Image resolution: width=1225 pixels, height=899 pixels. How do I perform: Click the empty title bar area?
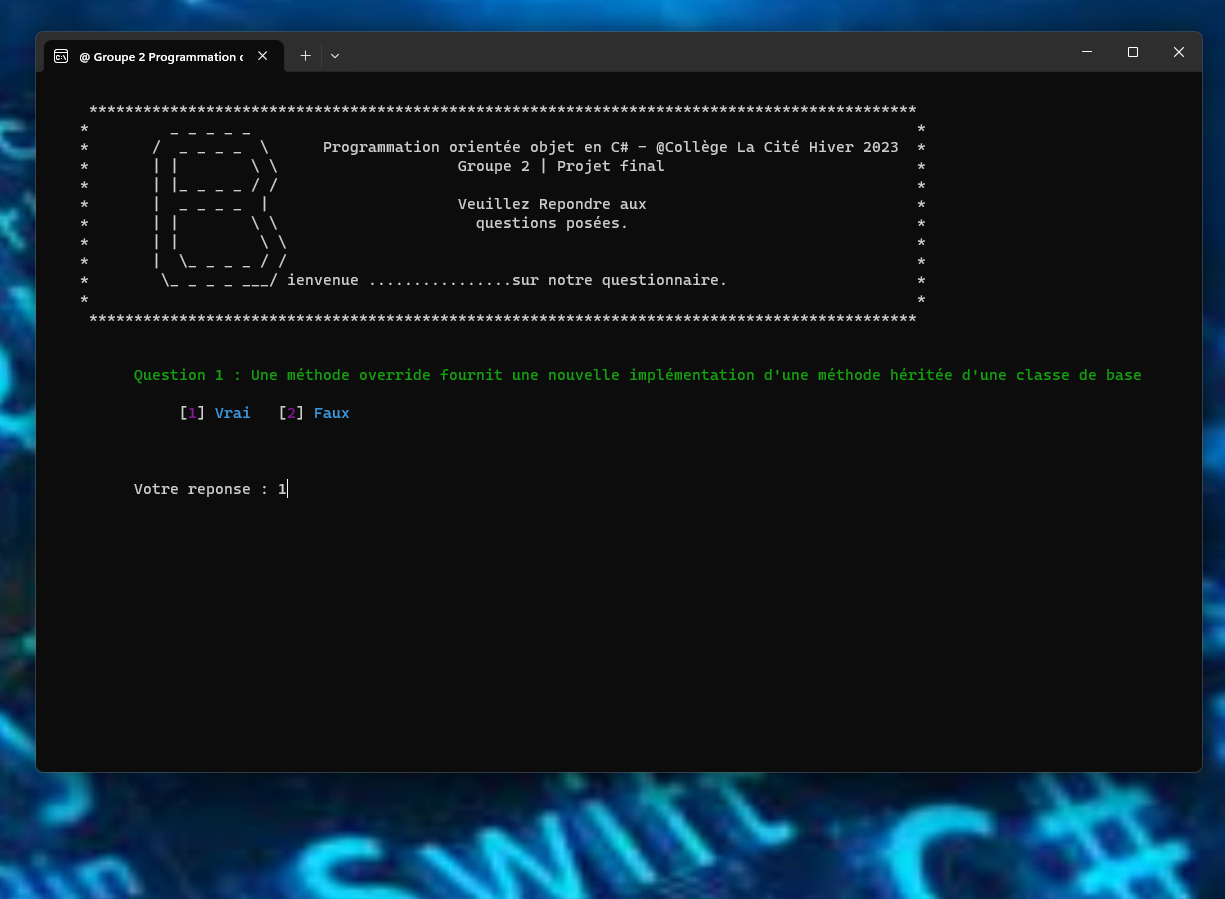(x=700, y=52)
